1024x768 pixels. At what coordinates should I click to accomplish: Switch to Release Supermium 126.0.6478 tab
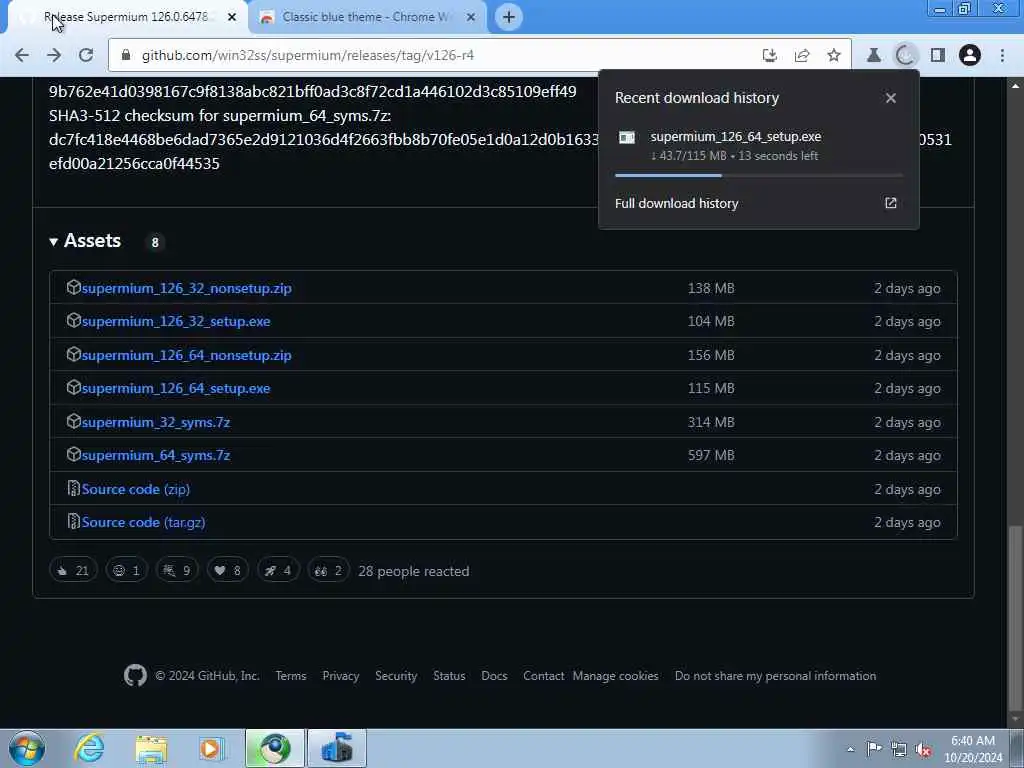pyautogui.click(x=127, y=18)
